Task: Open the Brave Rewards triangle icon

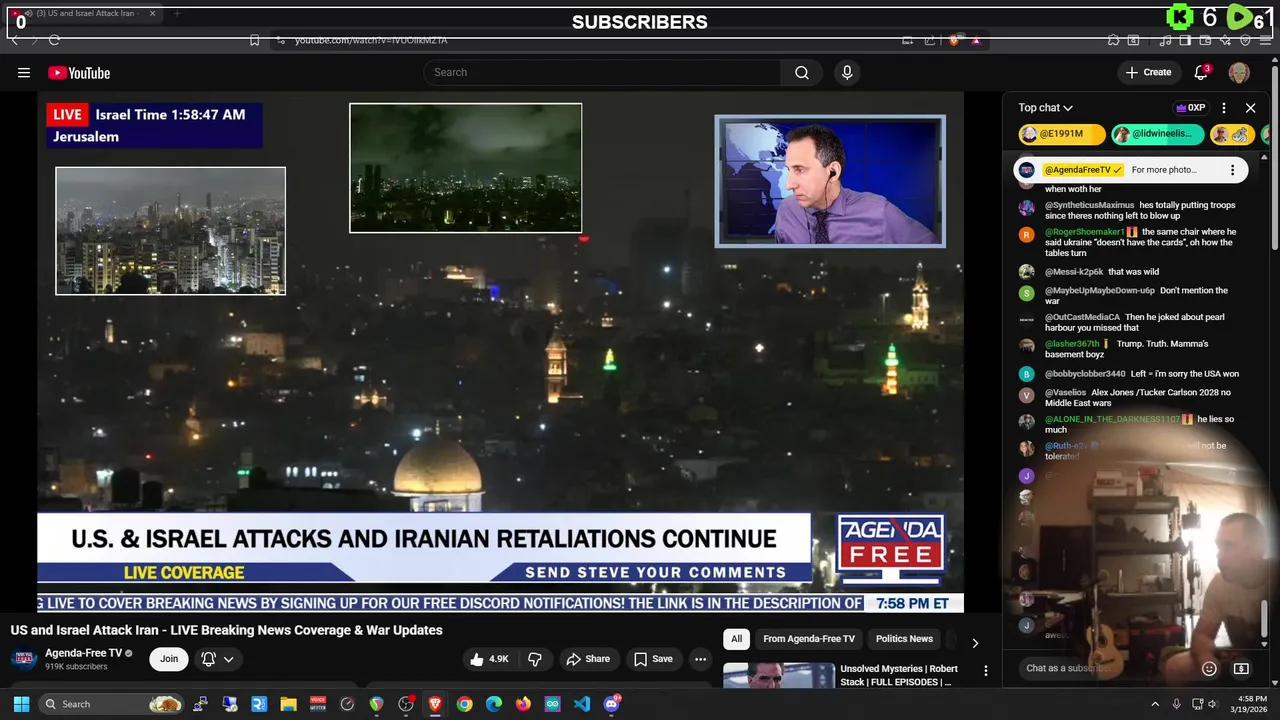Action: (975, 40)
